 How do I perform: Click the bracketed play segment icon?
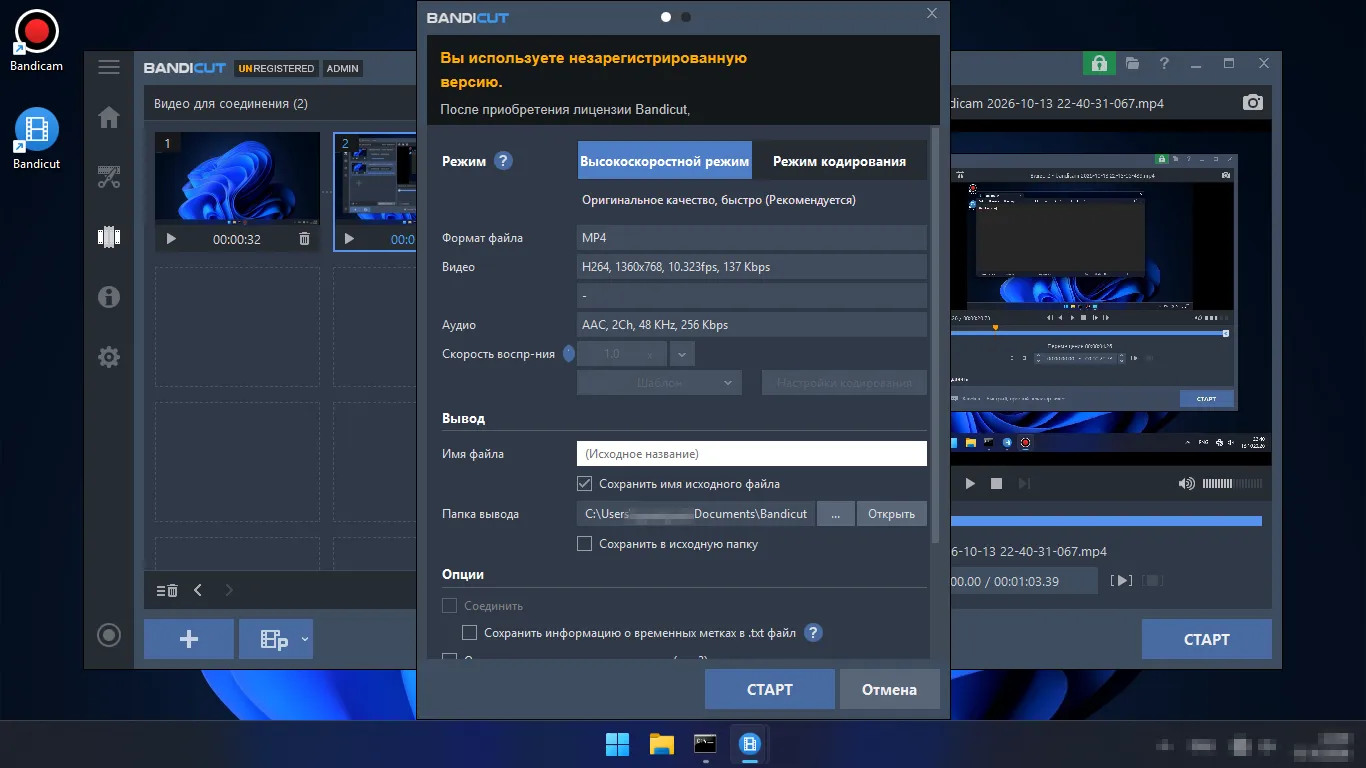click(1123, 580)
